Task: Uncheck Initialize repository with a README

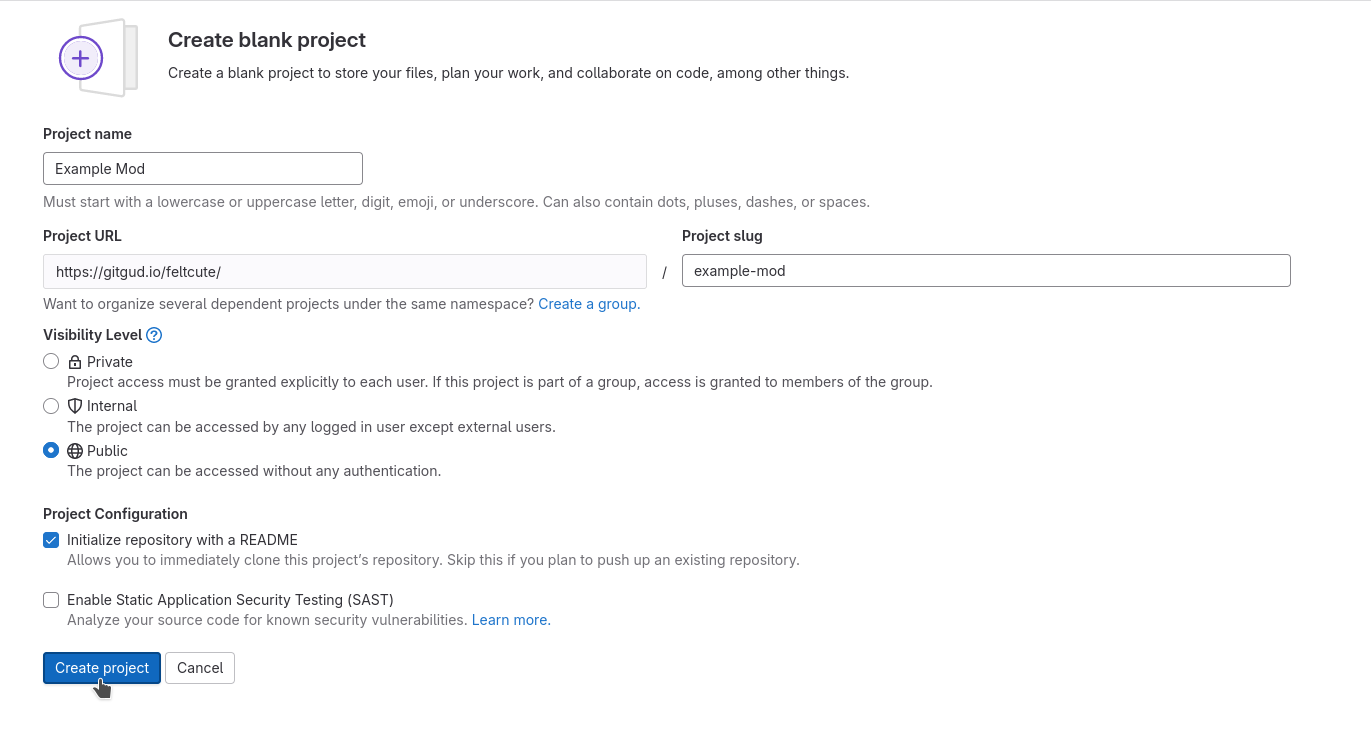Action: coord(51,540)
